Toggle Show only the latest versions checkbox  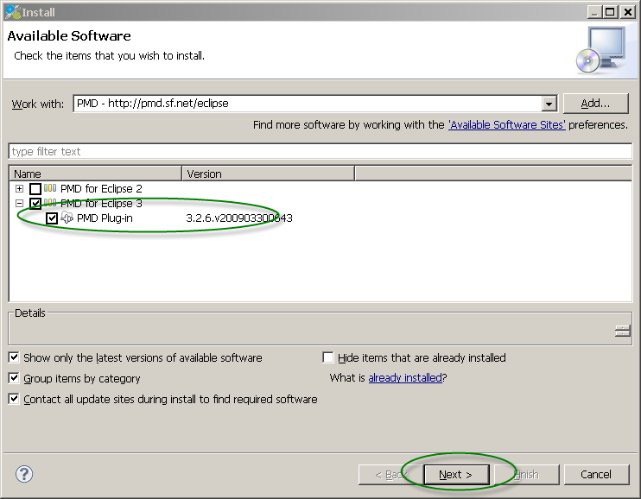13,358
